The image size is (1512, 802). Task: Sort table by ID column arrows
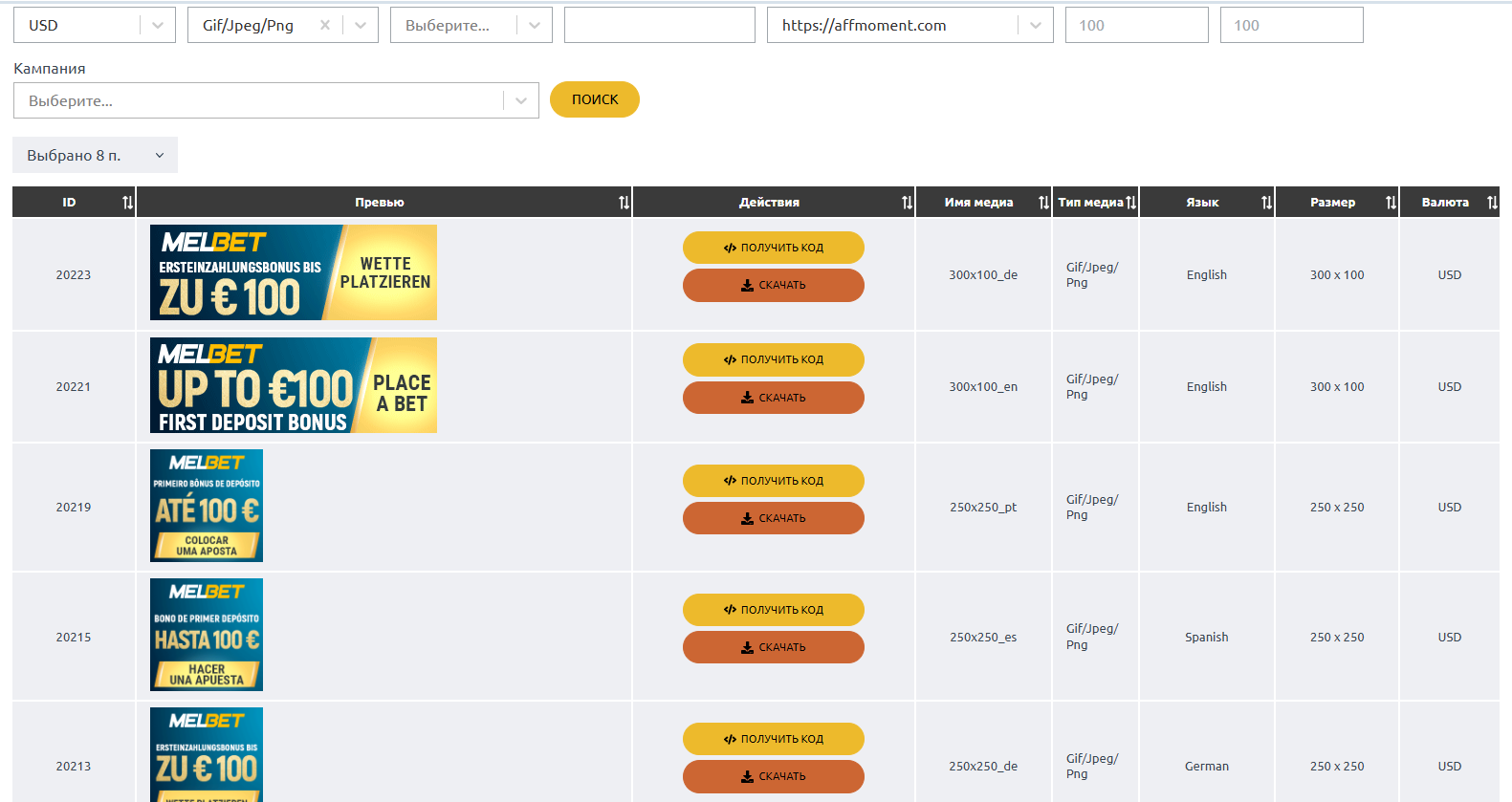click(x=127, y=203)
